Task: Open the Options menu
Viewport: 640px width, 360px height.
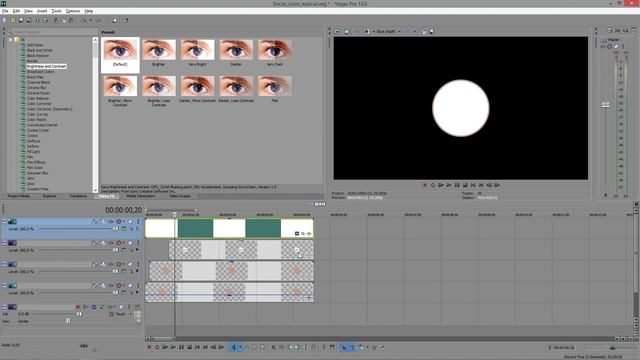Action: tap(73, 11)
